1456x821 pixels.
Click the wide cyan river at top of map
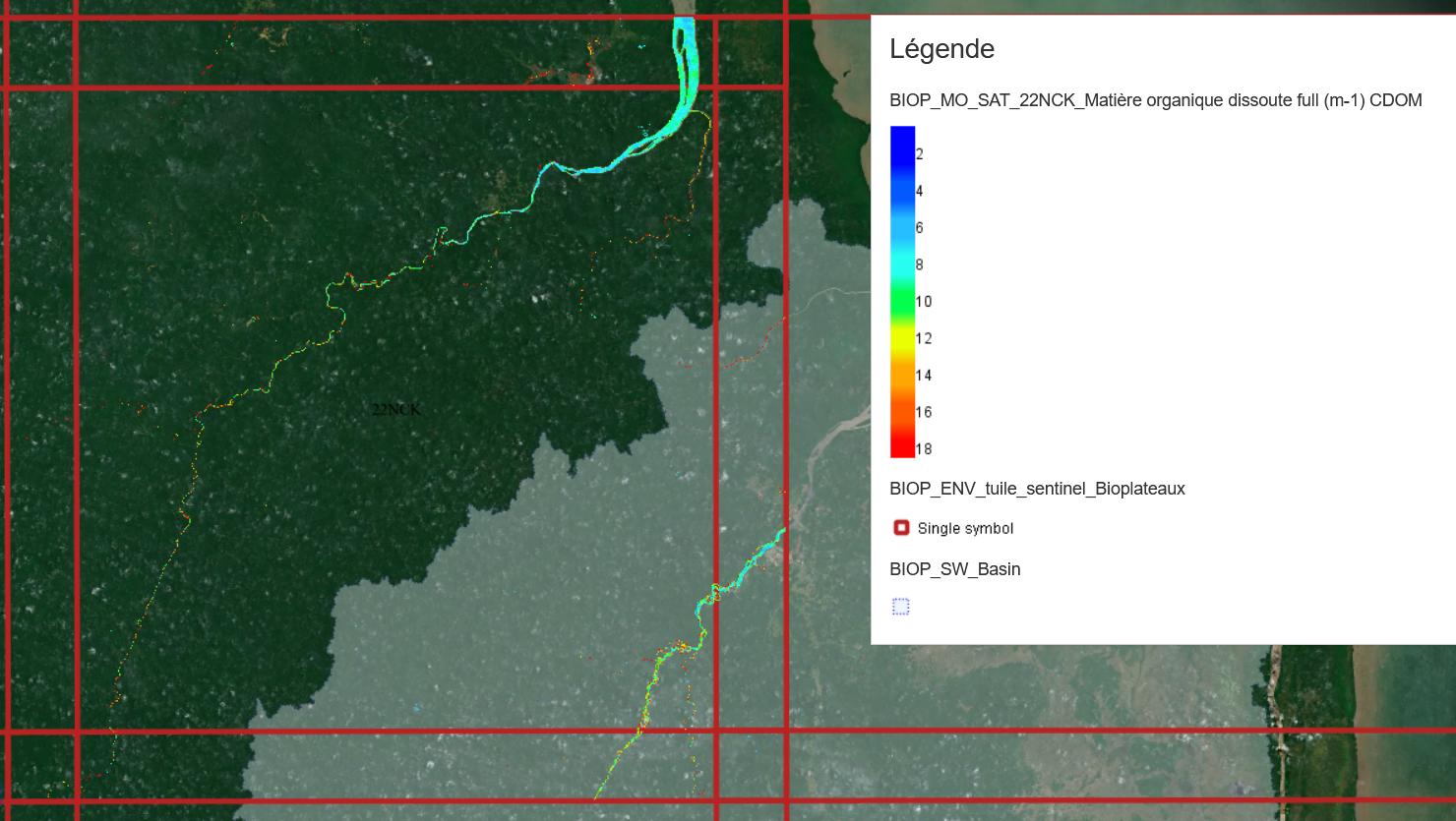pos(682,59)
